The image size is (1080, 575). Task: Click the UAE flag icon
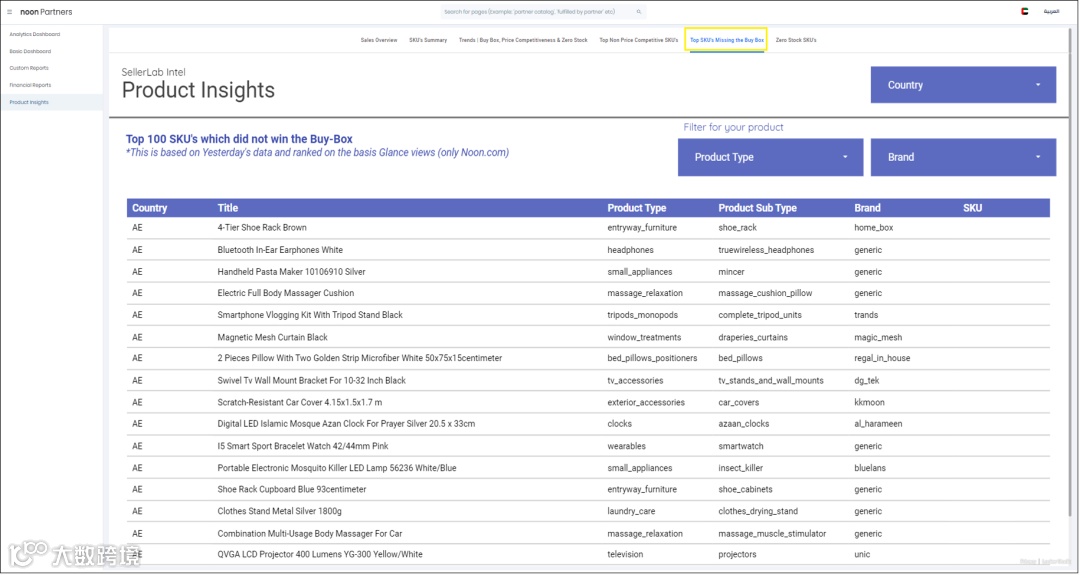(1025, 12)
